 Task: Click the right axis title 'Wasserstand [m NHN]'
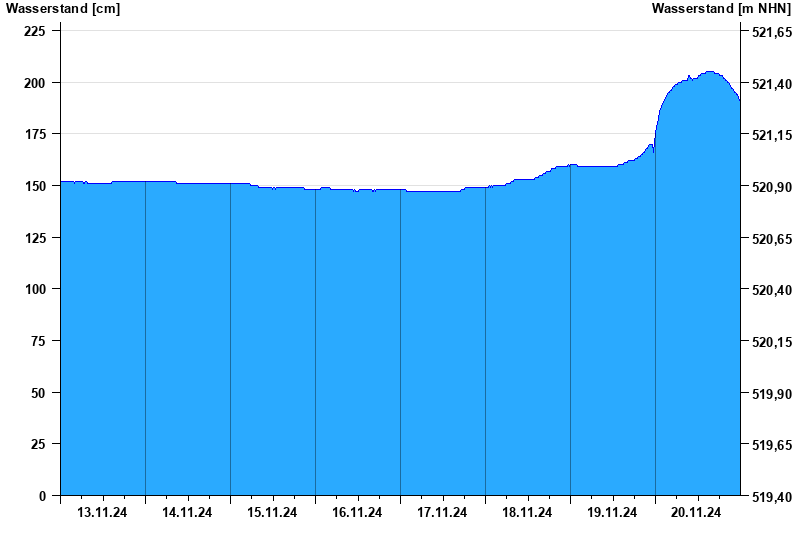tap(721, 9)
